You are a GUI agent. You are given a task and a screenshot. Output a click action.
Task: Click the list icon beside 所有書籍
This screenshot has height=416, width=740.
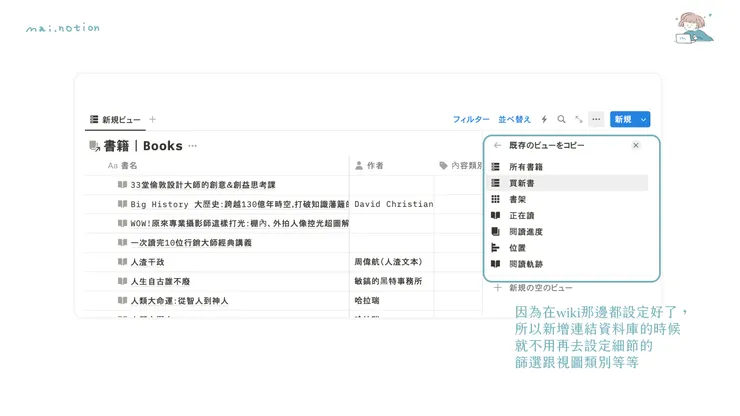coord(496,167)
